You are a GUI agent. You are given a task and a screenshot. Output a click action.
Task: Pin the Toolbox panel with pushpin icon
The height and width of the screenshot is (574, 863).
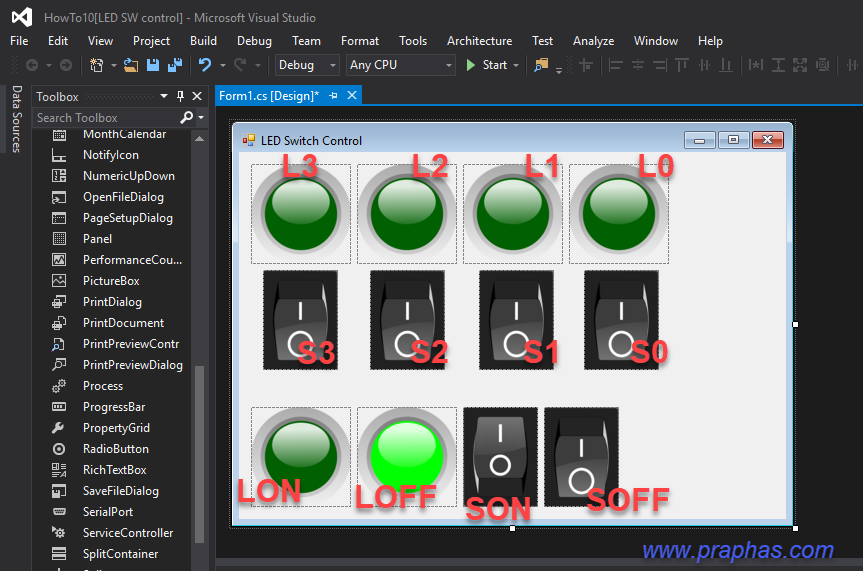(180, 96)
